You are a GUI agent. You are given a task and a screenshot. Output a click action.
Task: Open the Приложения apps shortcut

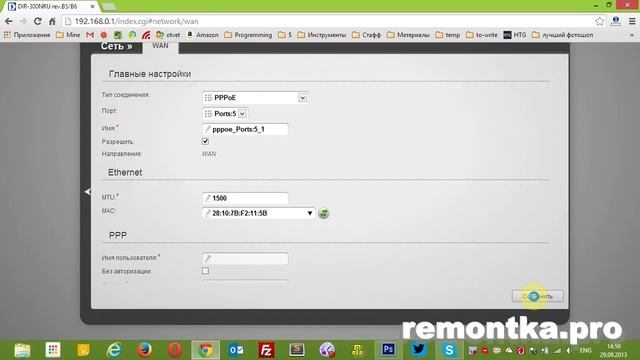27,35
